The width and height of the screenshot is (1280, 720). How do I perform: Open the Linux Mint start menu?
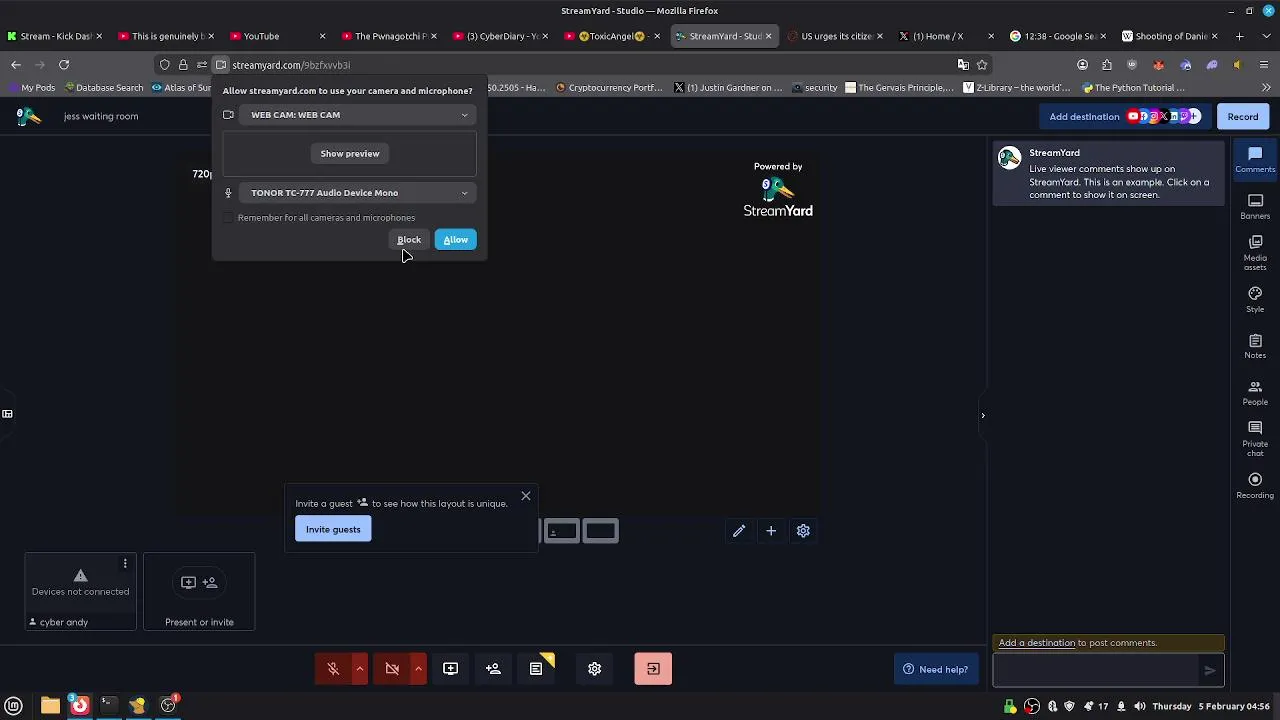click(x=14, y=706)
